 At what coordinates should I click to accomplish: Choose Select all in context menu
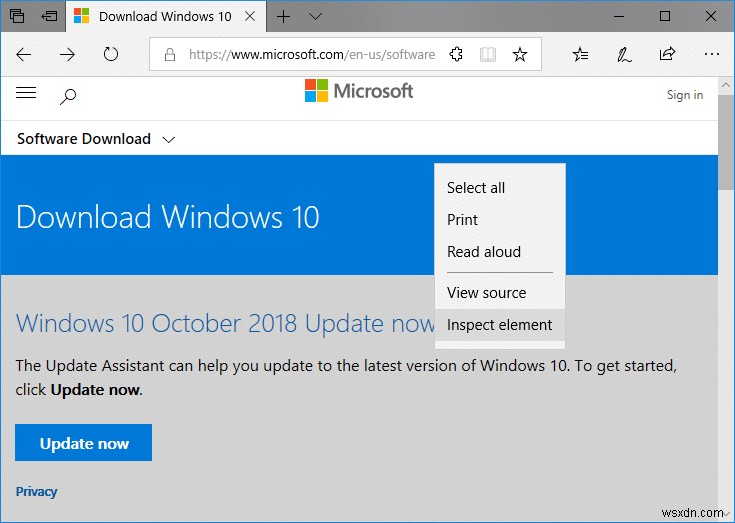point(500,187)
